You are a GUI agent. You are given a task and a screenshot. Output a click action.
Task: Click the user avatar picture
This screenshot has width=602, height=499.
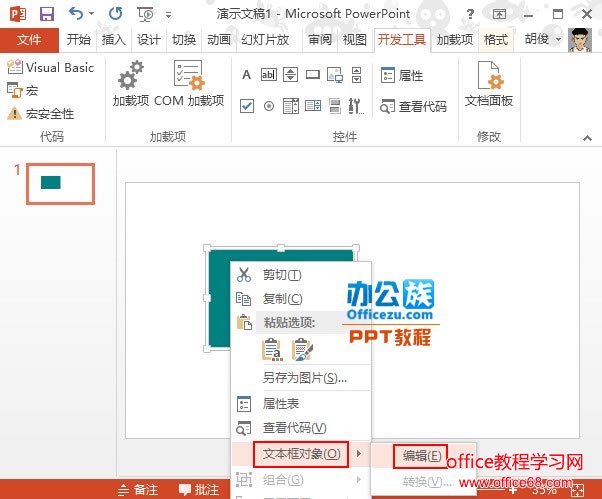pyautogui.click(x=580, y=40)
